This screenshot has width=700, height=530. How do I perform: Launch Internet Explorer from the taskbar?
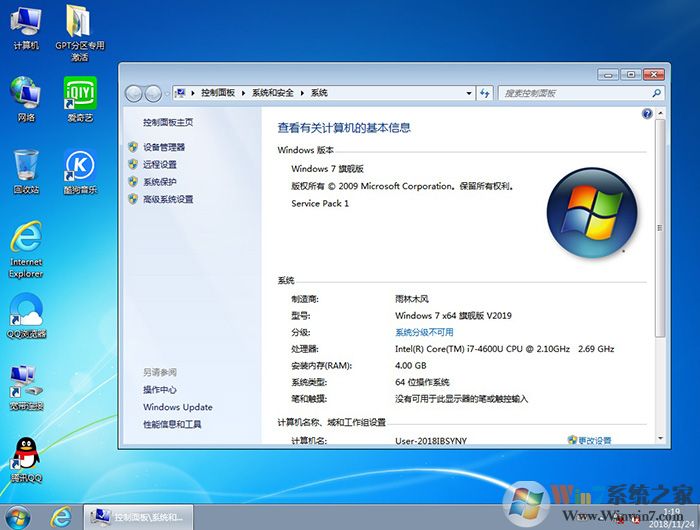coord(61,517)
